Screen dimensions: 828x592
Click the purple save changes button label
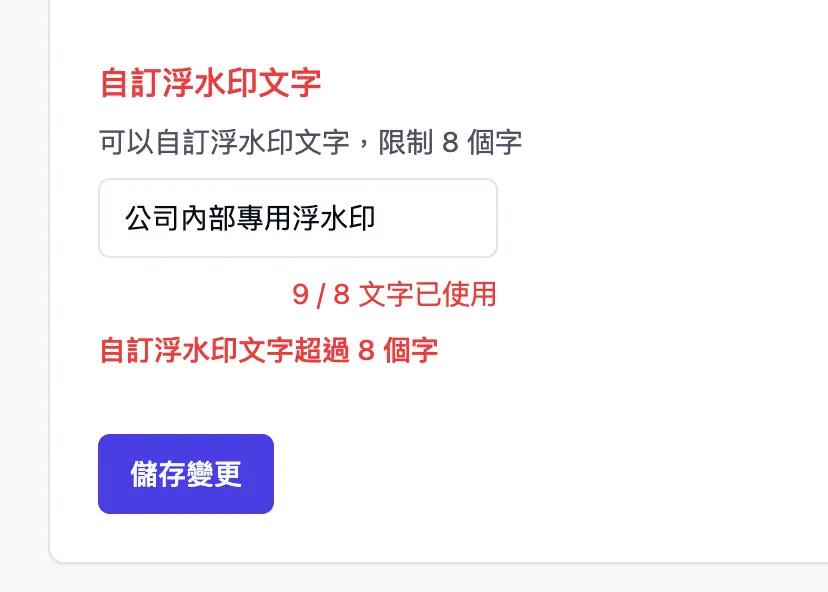pyautogui.click(x=184, y=473)
